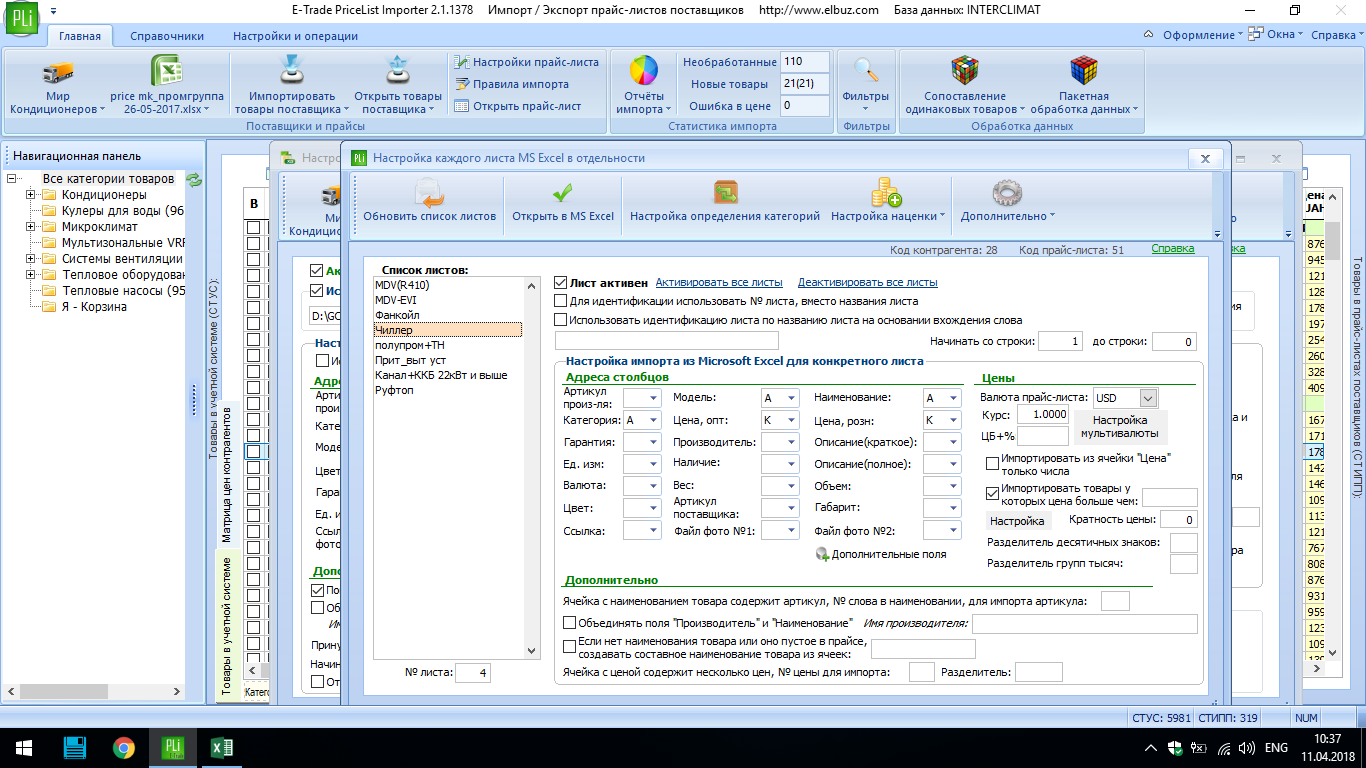Collapse Все категории товаров root node
1366x768 pixels.
coord(12,179)
